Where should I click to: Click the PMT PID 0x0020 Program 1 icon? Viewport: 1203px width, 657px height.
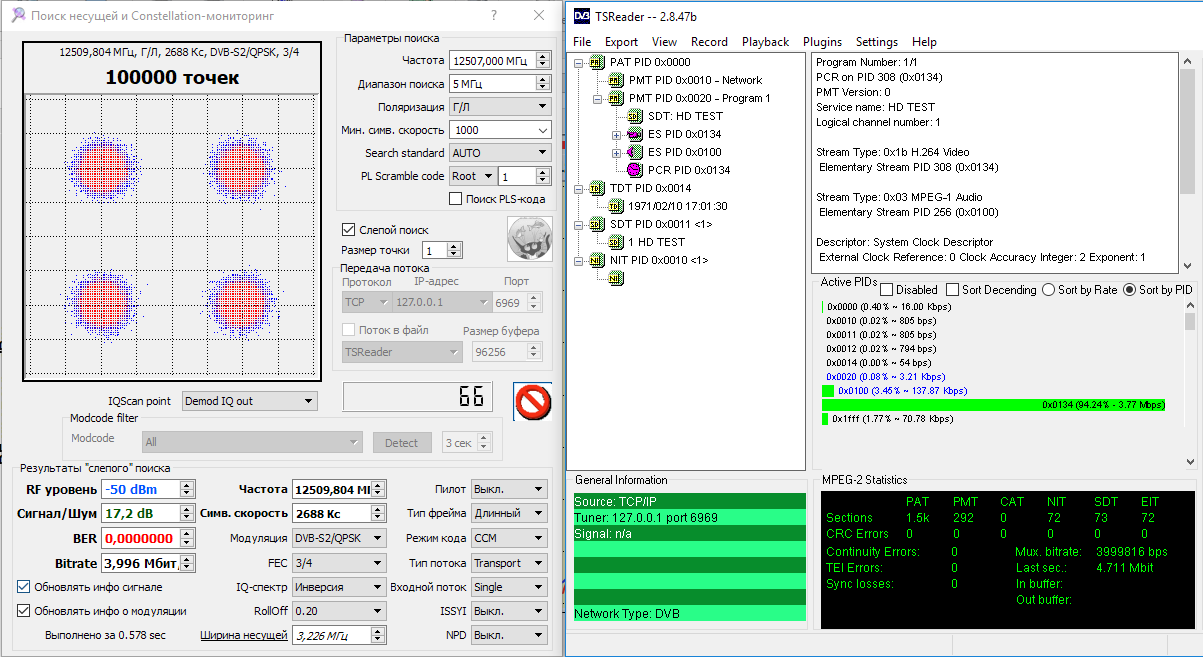(x=616, y=98)
